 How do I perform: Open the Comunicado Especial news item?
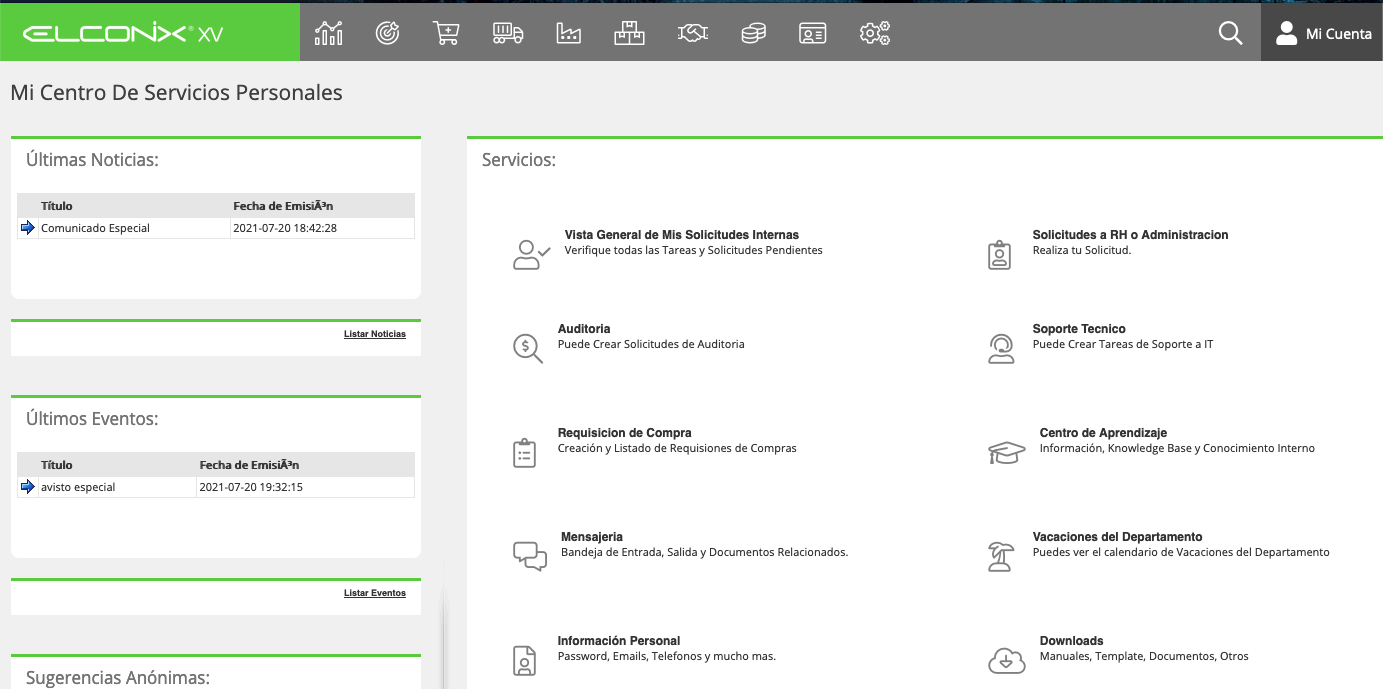coord(95,228)
